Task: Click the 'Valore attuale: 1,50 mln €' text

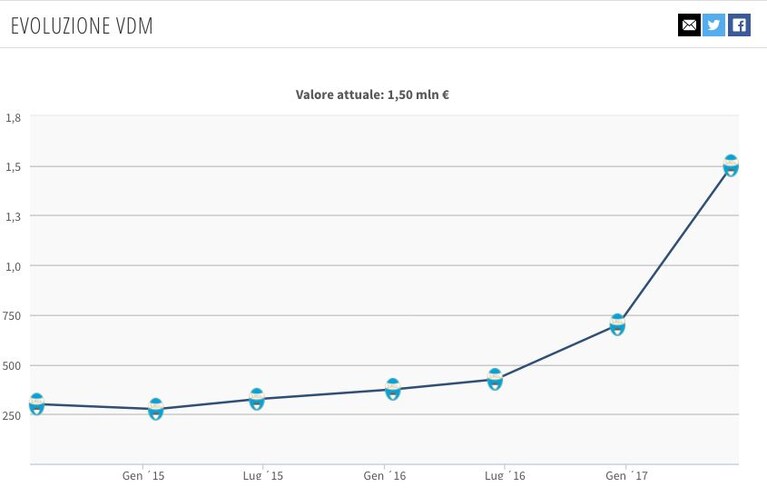Action: click(372, 94)
